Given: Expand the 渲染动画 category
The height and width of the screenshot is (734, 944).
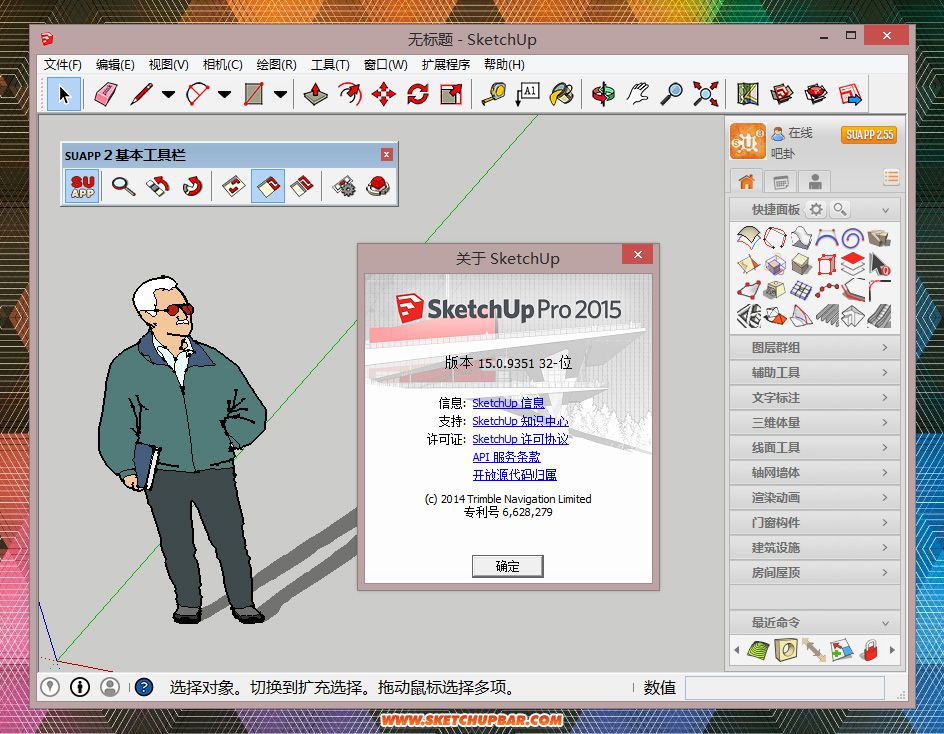Looking at the screenshot, I should click(x=815, y=497).
